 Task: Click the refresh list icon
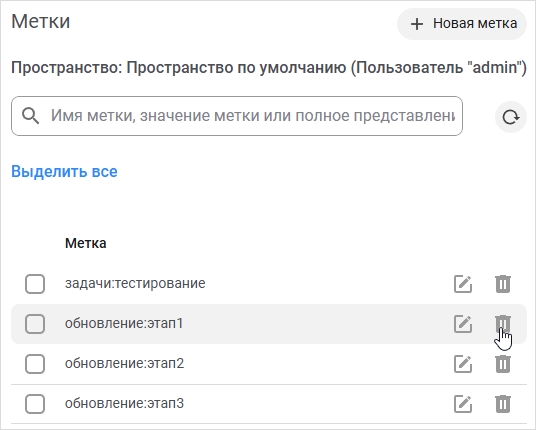(511, 117)
